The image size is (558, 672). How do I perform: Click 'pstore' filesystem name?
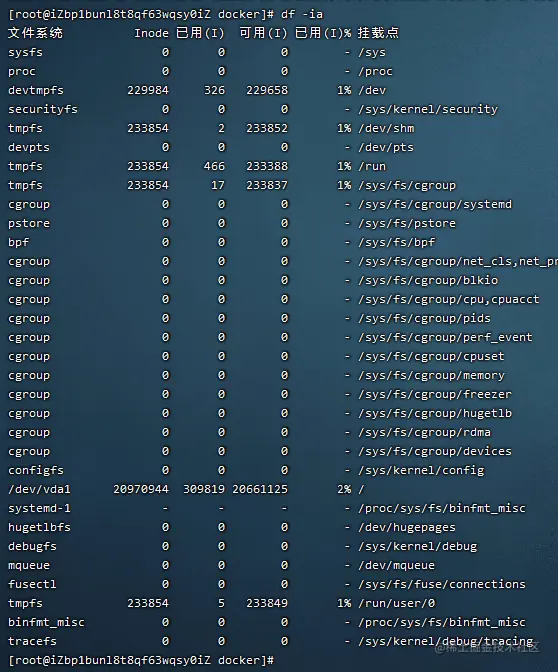pos(29,223)
